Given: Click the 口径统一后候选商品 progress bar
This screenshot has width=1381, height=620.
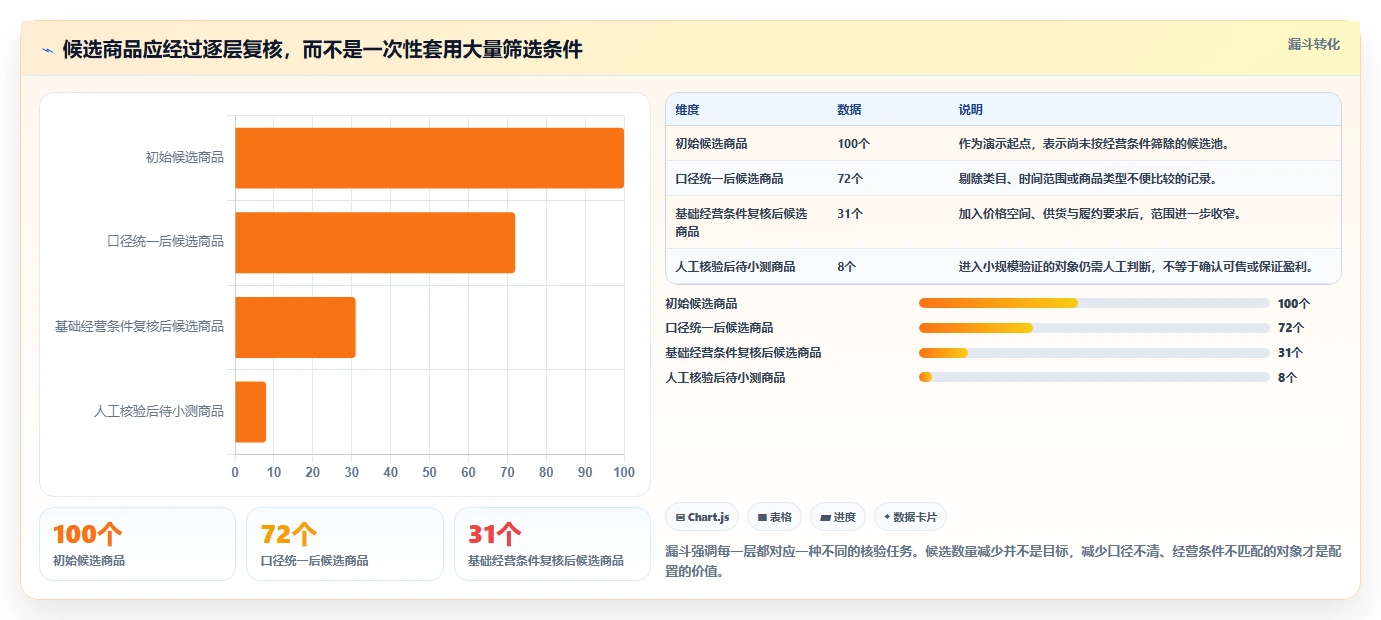Looking at the screenshot, I should 1094,328.
